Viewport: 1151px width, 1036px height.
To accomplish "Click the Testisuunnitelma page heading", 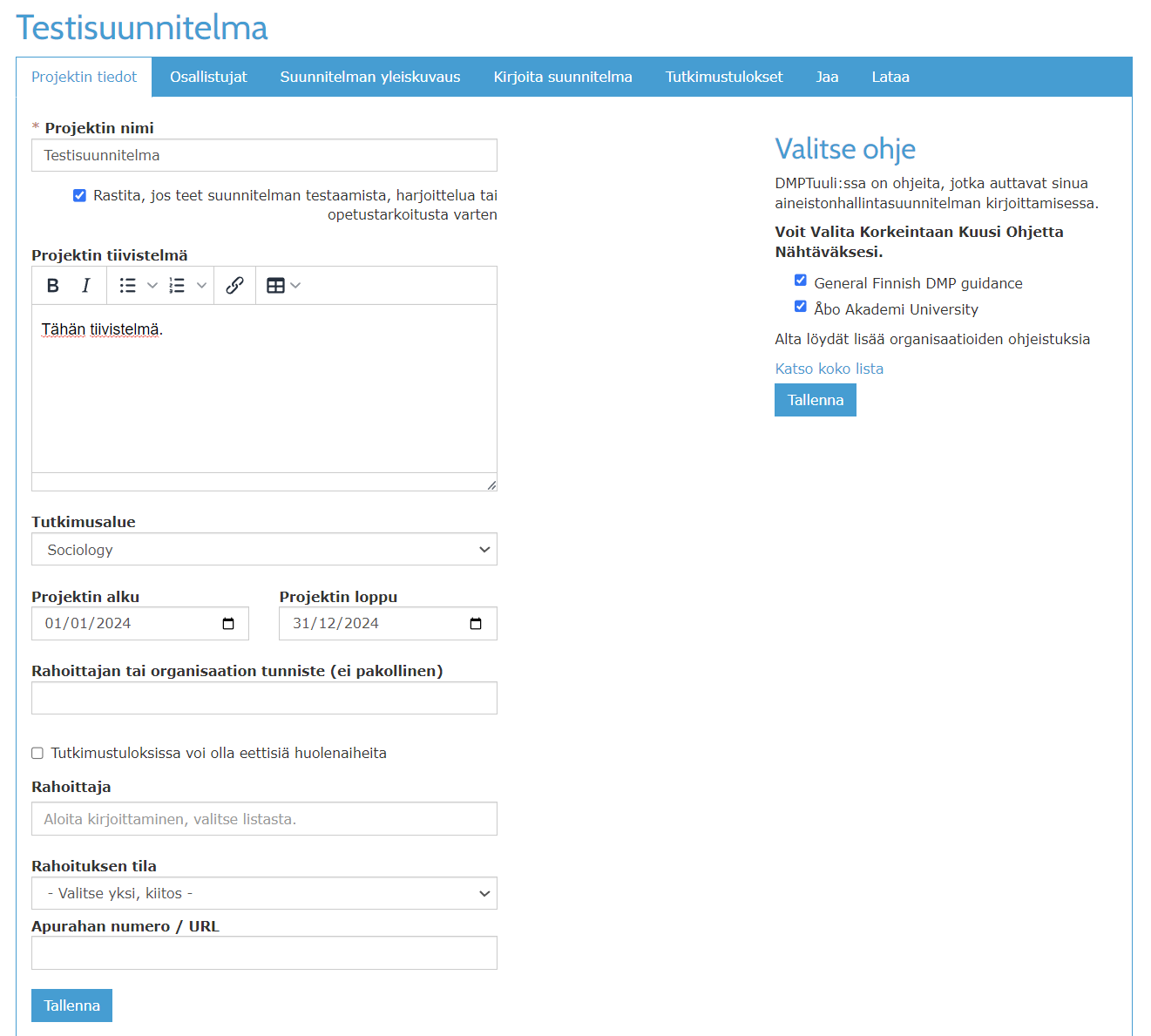I will pyautogui.click(x=142, y=28).
